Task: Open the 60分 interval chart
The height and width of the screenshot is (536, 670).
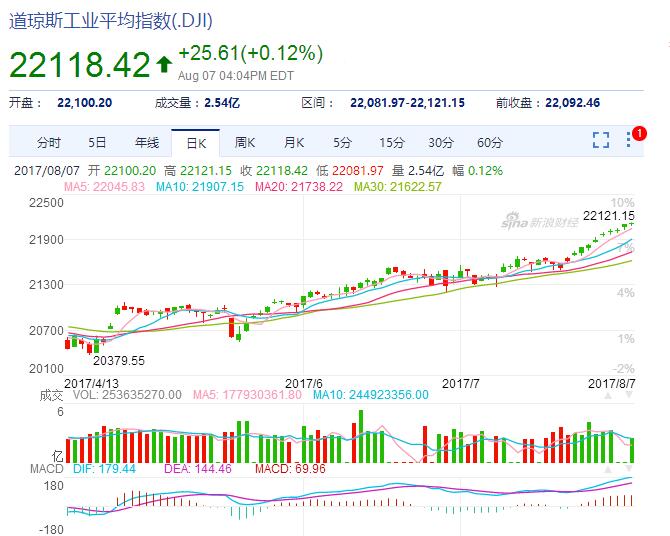Action: click(490, 142)
